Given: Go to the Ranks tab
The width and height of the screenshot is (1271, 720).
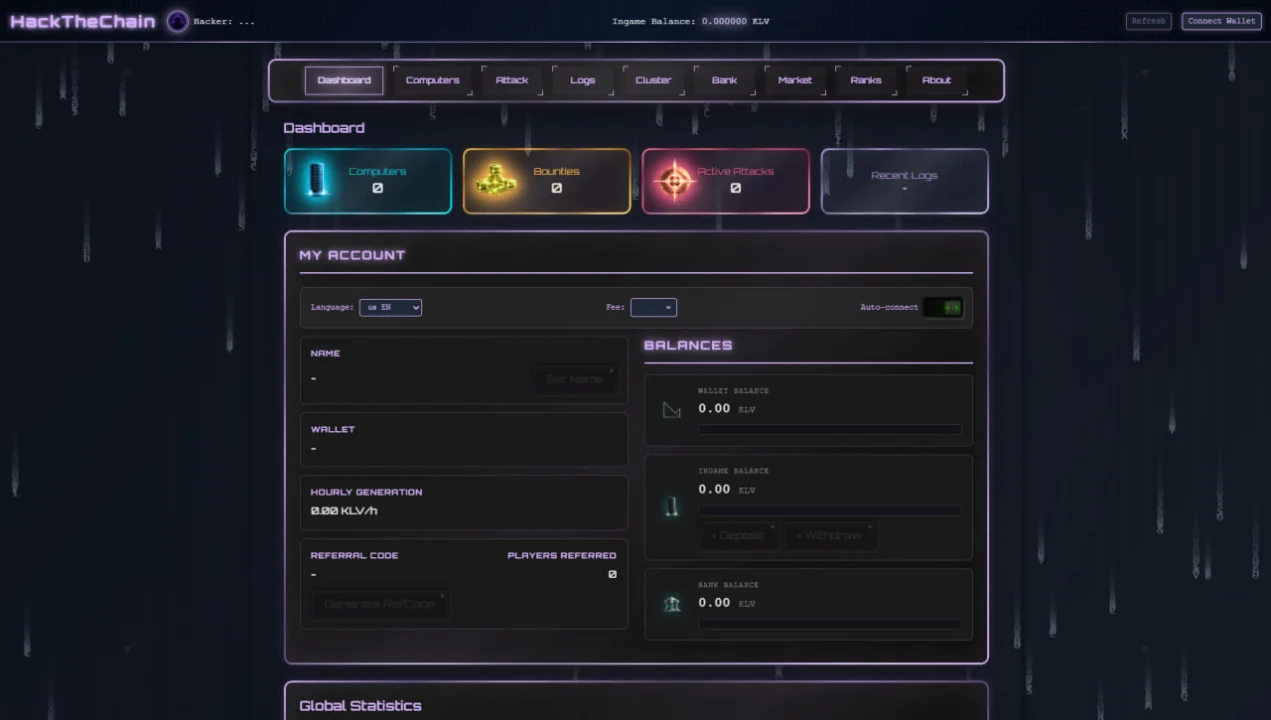Looking at the screenshot, I should coord(865,80).
